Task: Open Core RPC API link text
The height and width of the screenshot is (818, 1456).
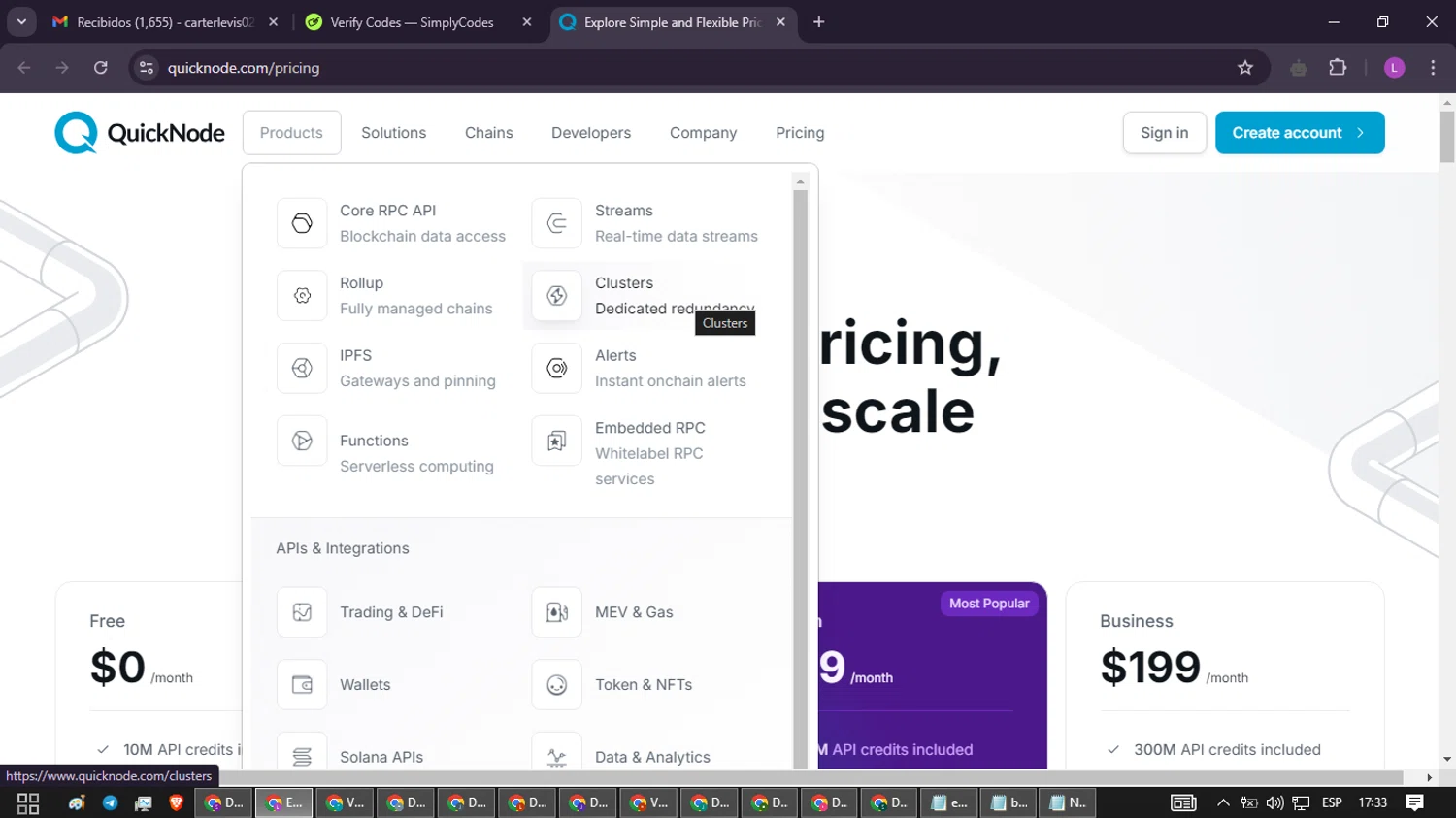Action: click(x=387, y=211)
